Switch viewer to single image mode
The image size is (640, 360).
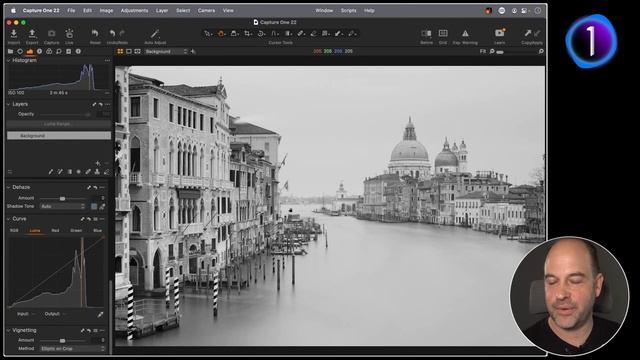pos(129,51)
